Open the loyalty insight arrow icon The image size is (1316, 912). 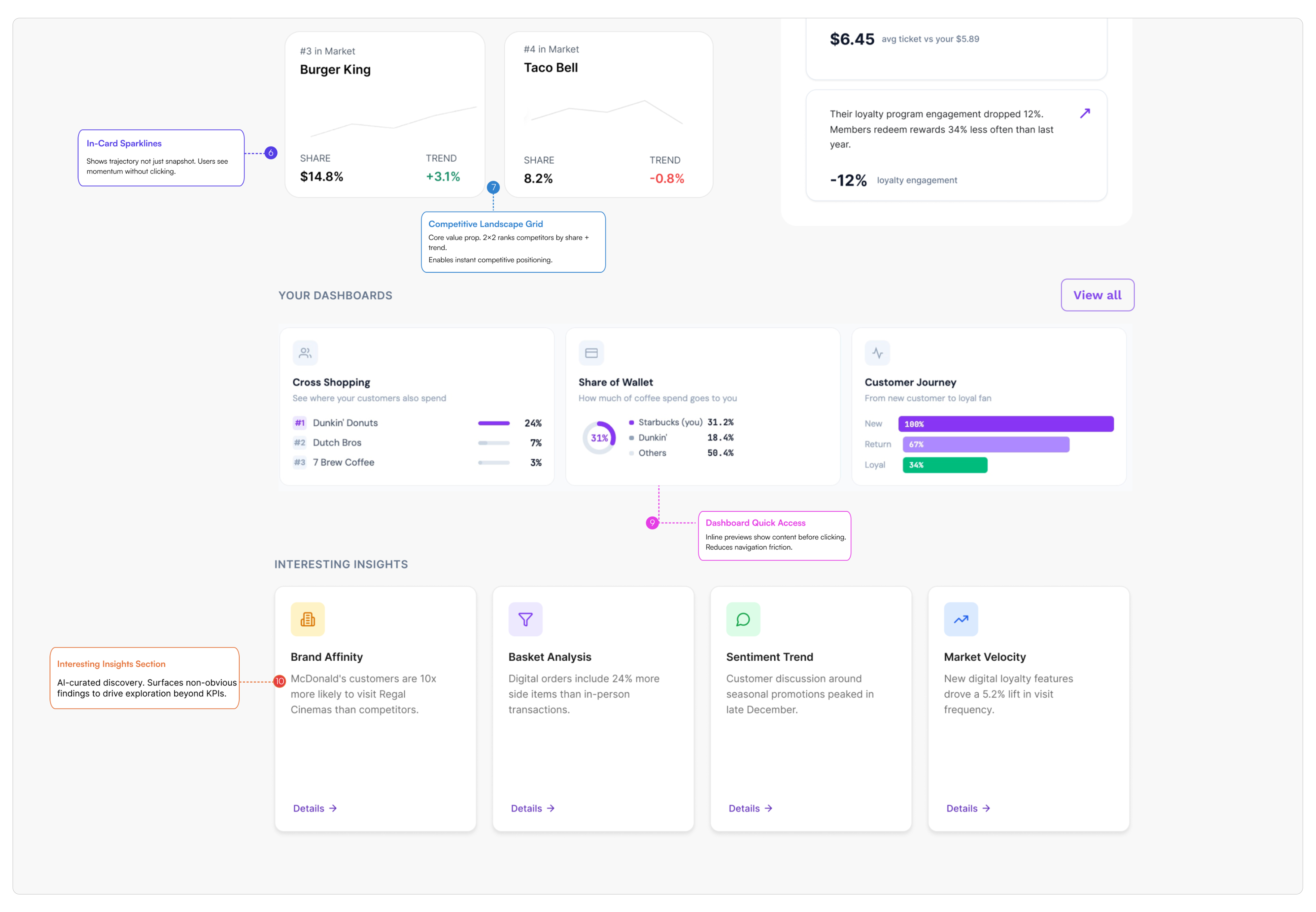pyautogui.click(x=1085, y=113)
